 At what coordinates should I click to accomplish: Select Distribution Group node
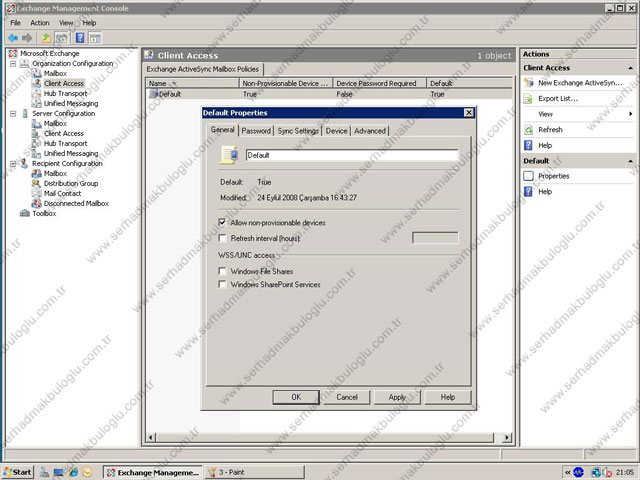pos(71,183)
